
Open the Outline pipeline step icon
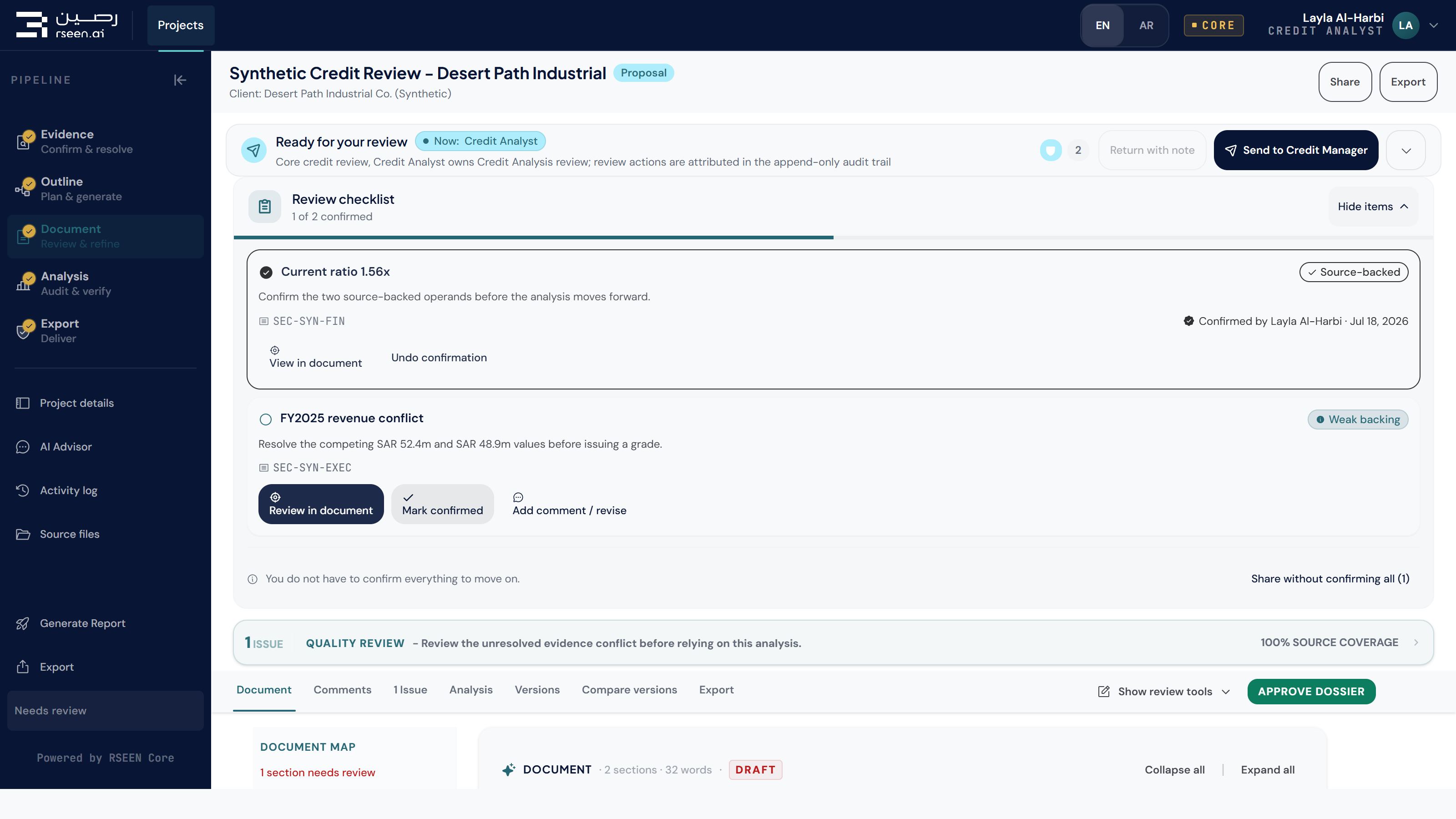(24, 189)
